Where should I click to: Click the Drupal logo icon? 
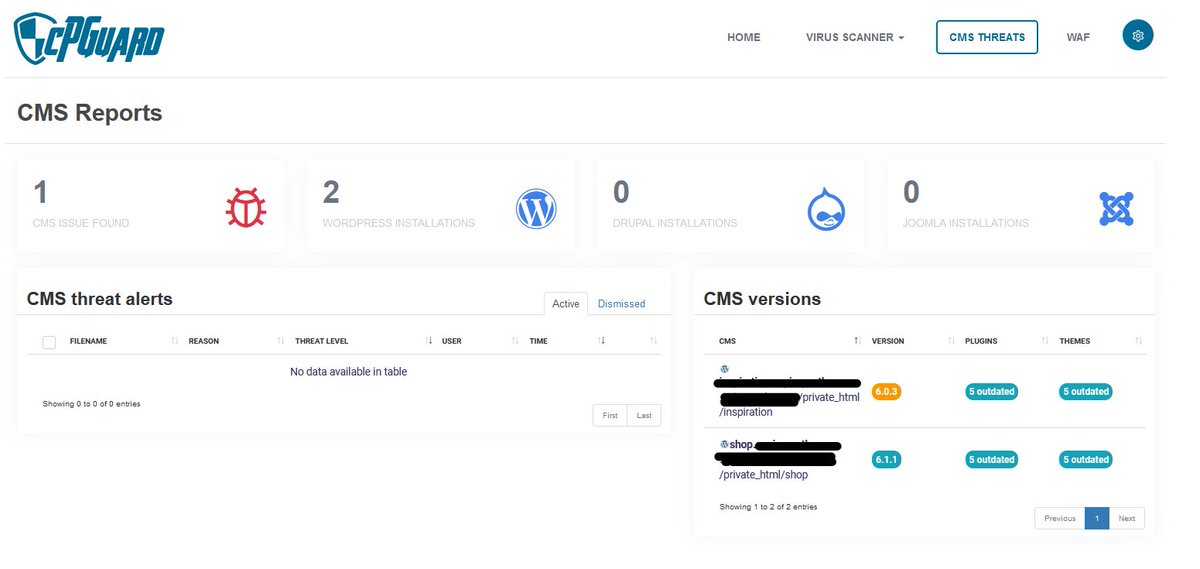(827, 209)
